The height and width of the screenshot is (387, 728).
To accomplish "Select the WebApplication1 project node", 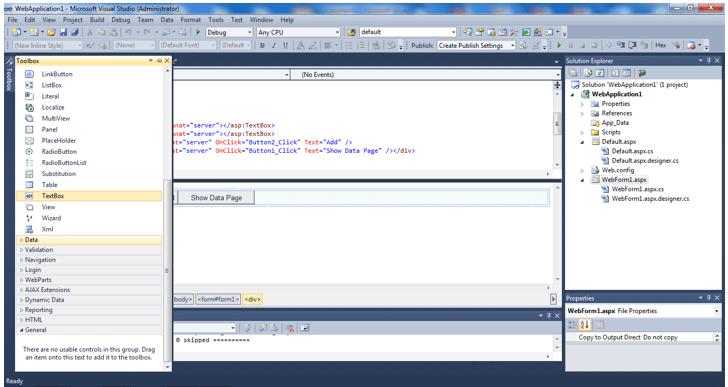I will pos(617,94).
